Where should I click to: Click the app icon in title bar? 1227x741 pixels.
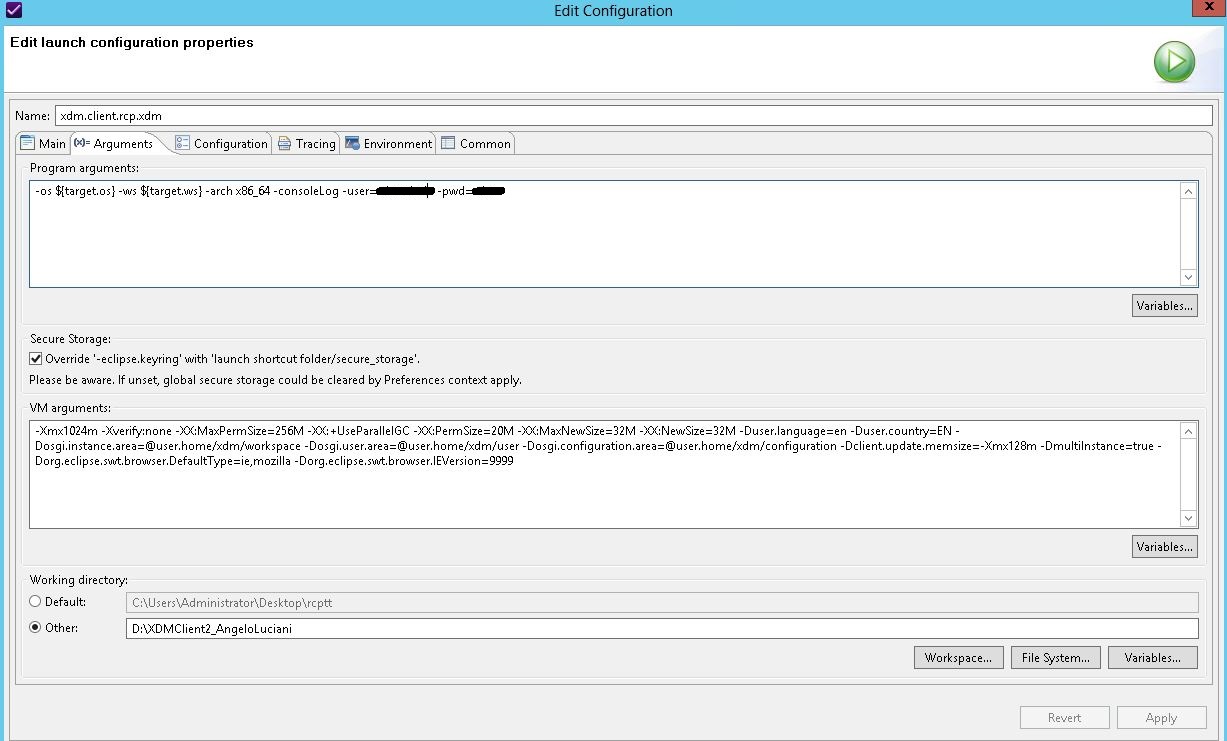point(14,10)
